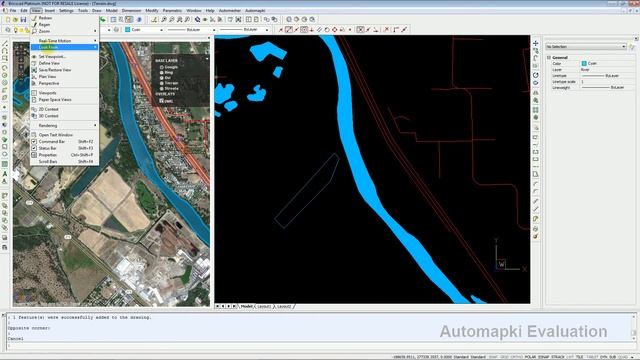Click the Cyan swatch in Properties Color row
Viewport: 640px width, 360px height.
[x=584, y=64]
